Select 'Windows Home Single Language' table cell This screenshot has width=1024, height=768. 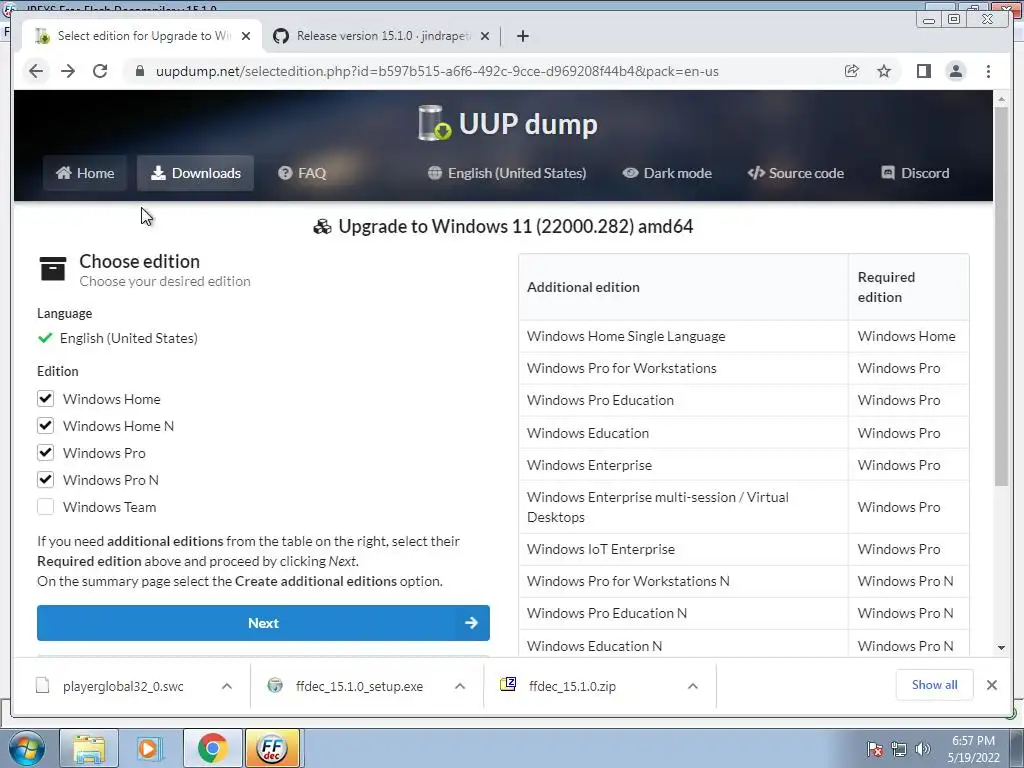683,336
